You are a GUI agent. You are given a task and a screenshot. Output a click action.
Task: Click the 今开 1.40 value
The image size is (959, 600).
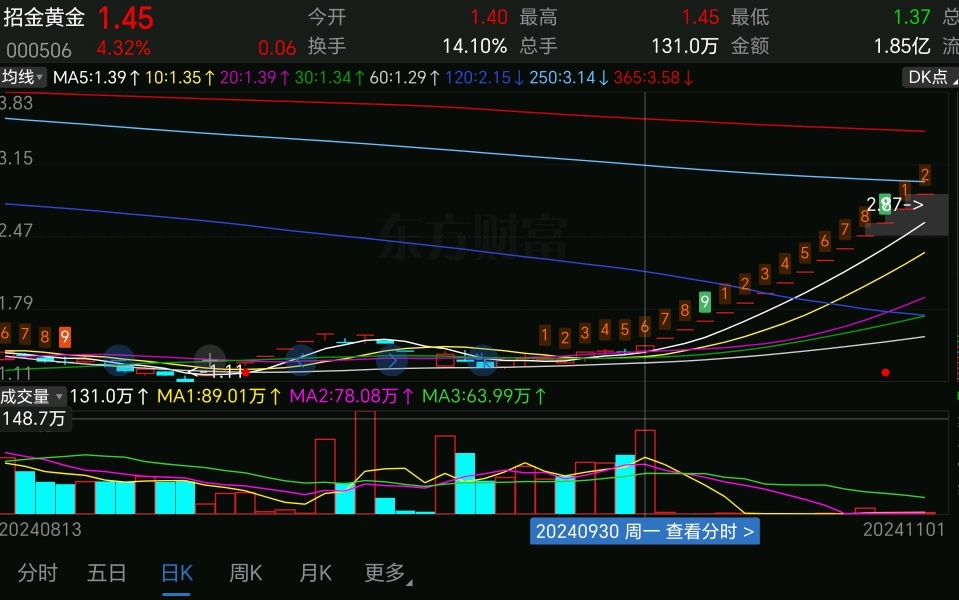tap(489, 17)
